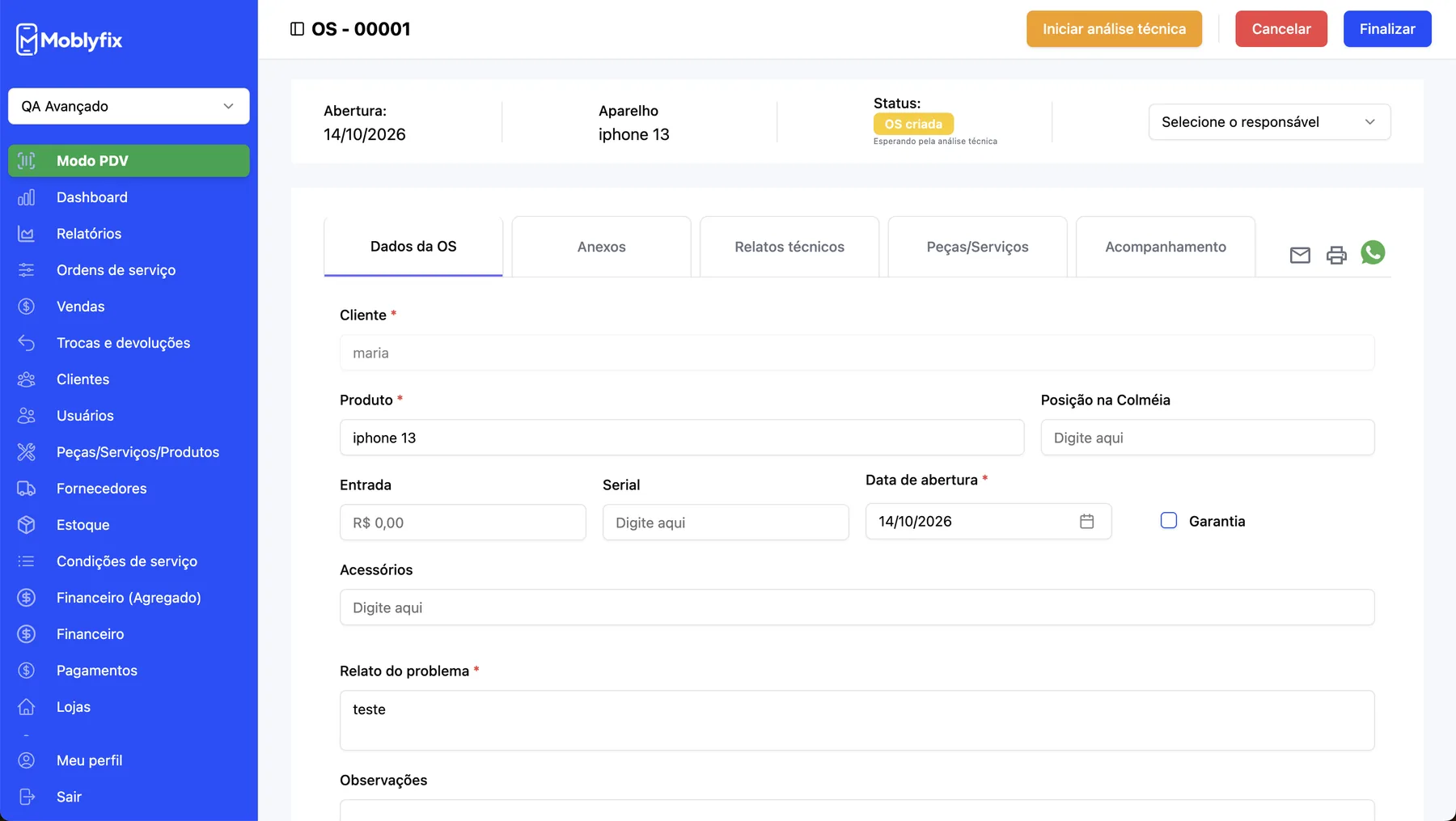Select the Dados da OS tab

pos(413,247)
